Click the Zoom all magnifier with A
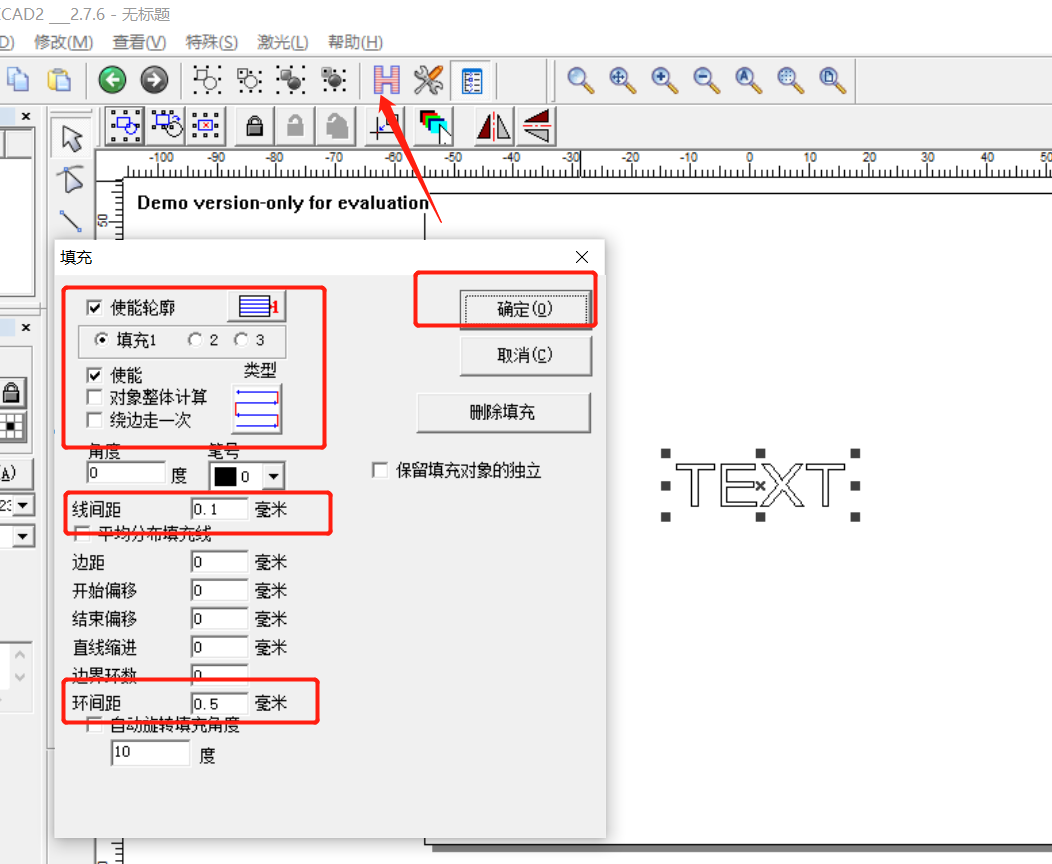Viewport: 1052px width, 864px height. pyautogui.click(x=747, y=80)
